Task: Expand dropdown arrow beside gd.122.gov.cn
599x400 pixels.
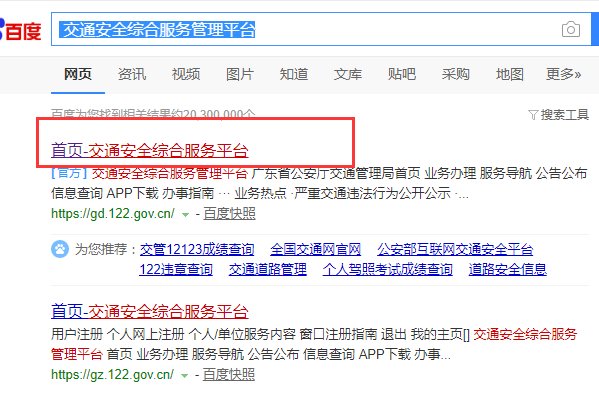Action: pos(185,215)
